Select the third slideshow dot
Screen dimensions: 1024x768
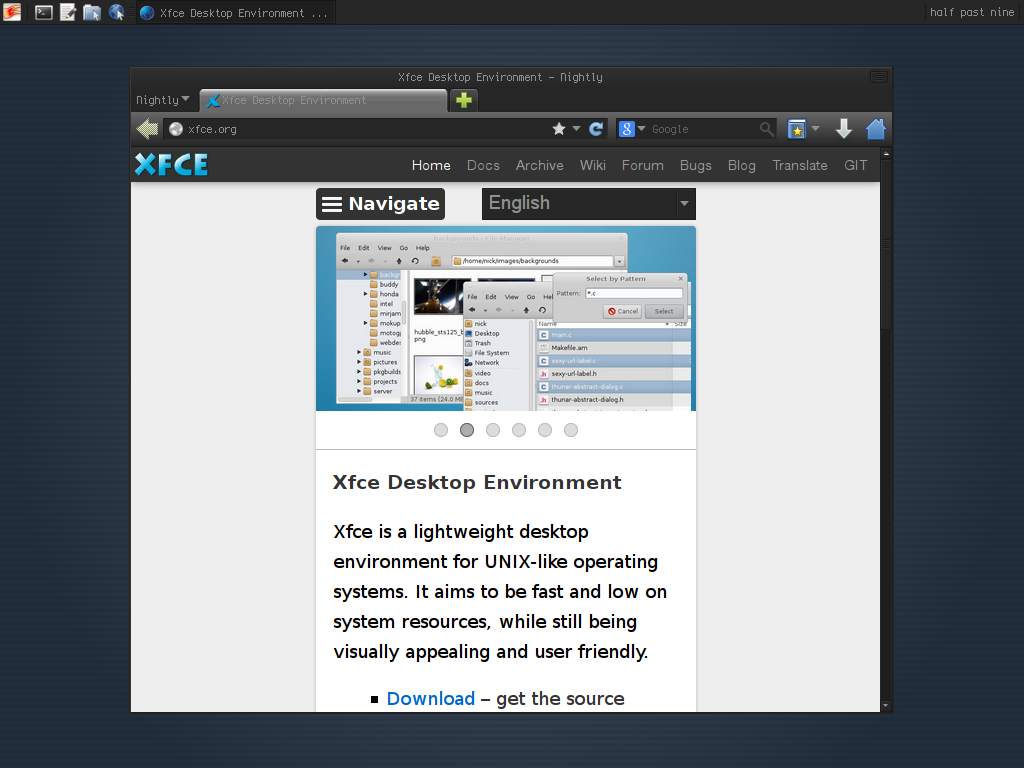pyautogui.click(x=493, y=430)
